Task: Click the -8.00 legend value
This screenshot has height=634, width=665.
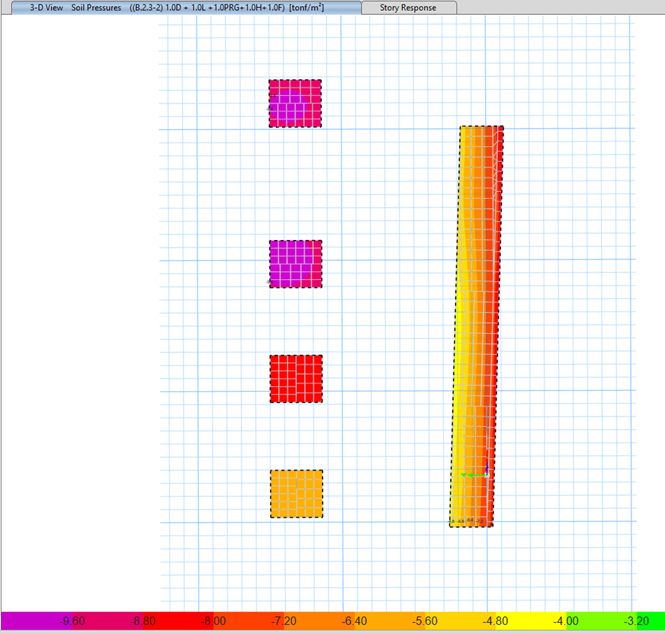Action: [213, 621]
